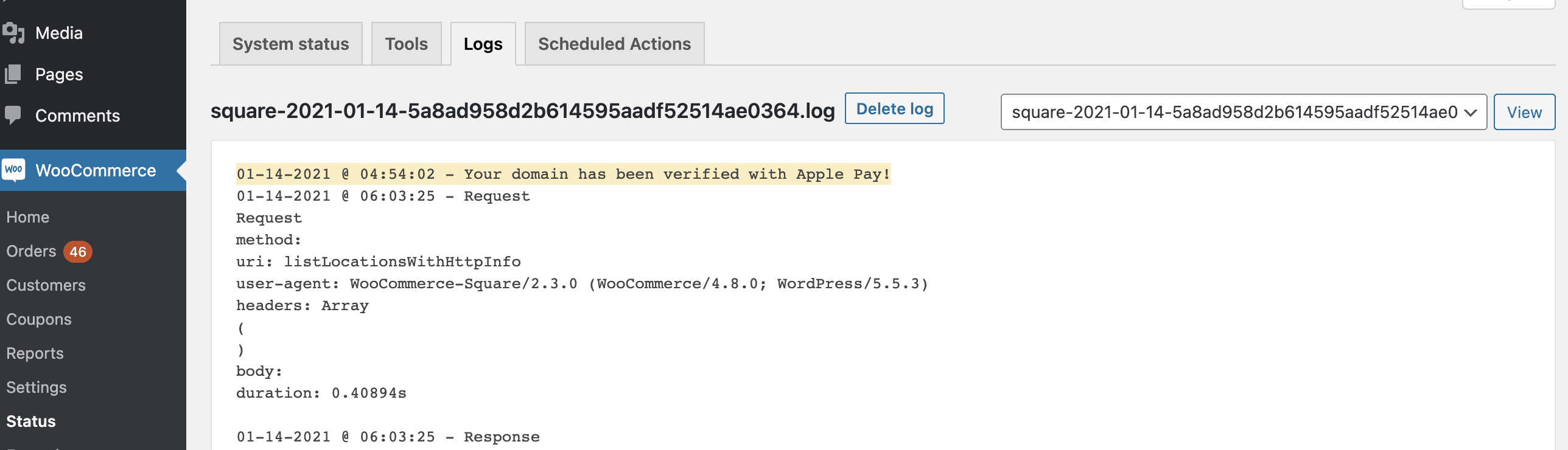
Task: Open the Coupons menu item
Action: pyautogui.click(x=39, y=319)
